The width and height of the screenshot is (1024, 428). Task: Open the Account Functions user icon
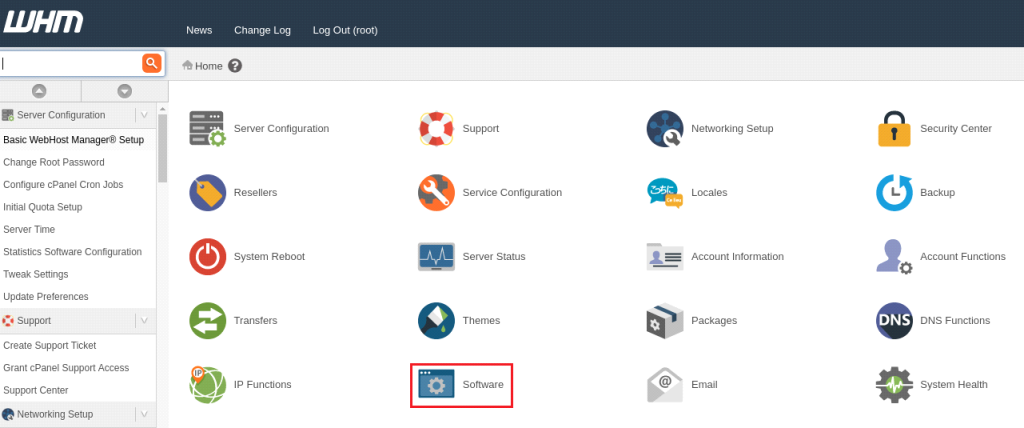coord(894,257)
